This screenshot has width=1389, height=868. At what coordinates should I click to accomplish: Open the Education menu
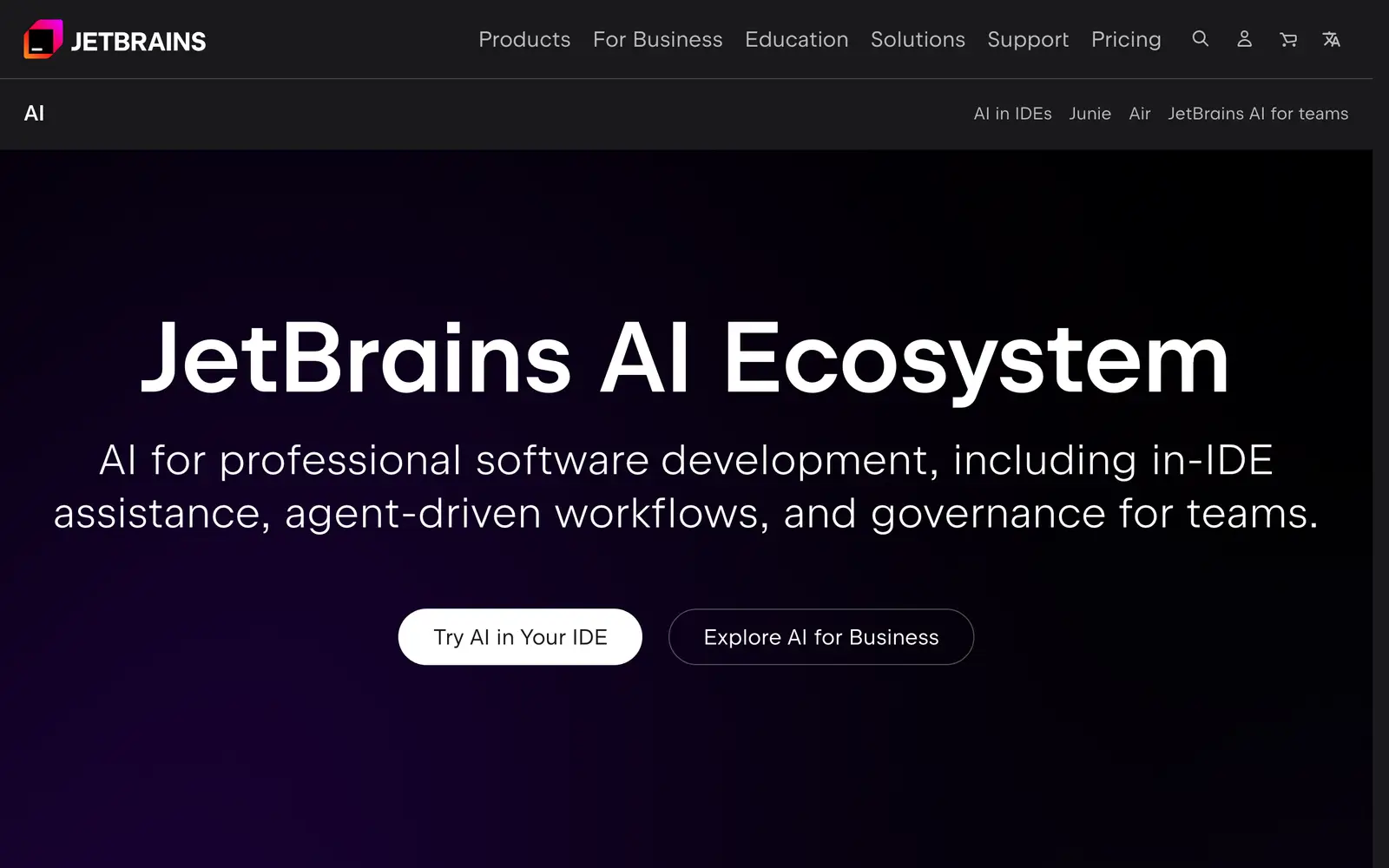point(796,40)
